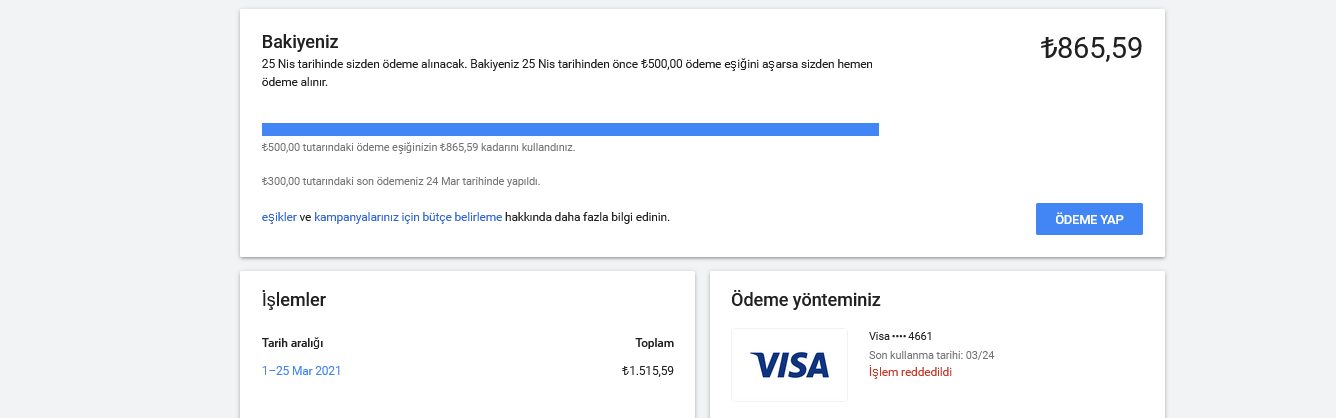Click the Bakiyeniz heading
Viewport: 1336px width, 418px height.
tap(300, 42)
